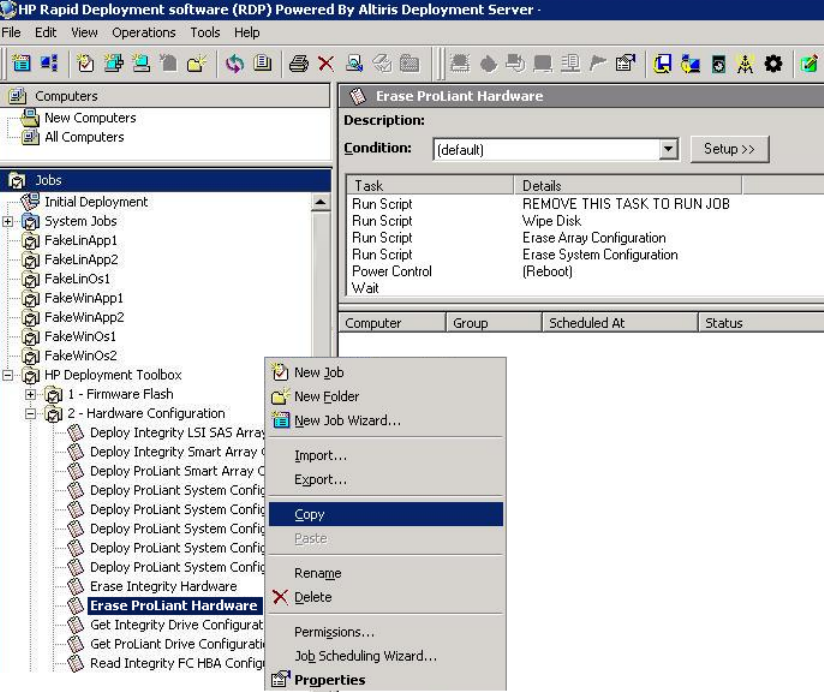The height and width of the screenshot is (692, 824).
Task: Select New Computers in the Computers pane
Action: point(89,118)
